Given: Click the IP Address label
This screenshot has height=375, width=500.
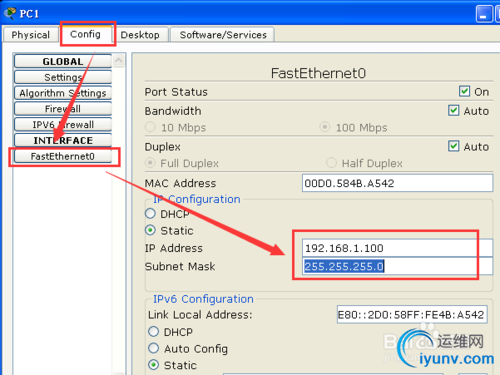Looking at the screenshot, I should click(x=174, y=248).
